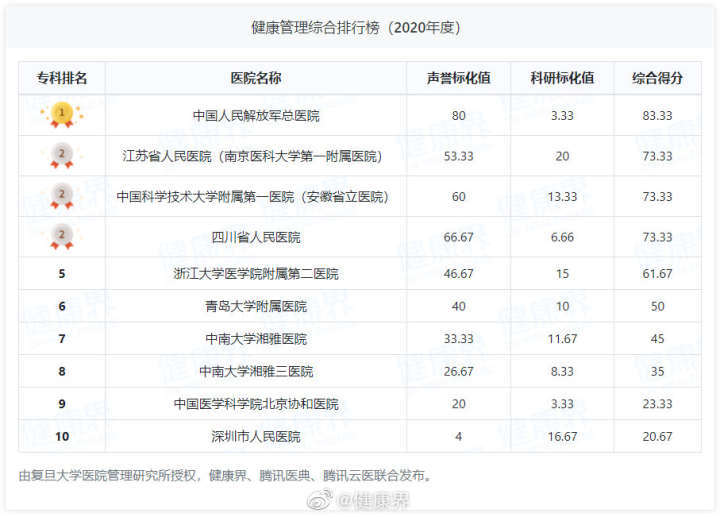Click rank number 7

[x=62, y=339]
